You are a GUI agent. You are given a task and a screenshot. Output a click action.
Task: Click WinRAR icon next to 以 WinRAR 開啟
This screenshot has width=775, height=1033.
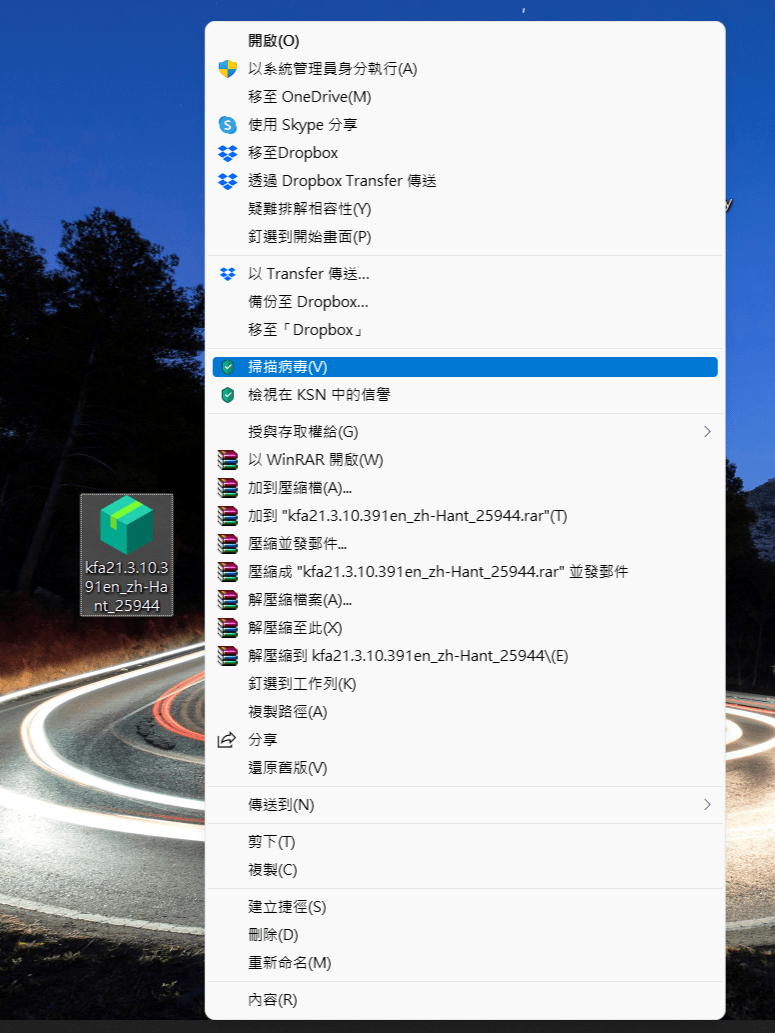pos(227,460)
